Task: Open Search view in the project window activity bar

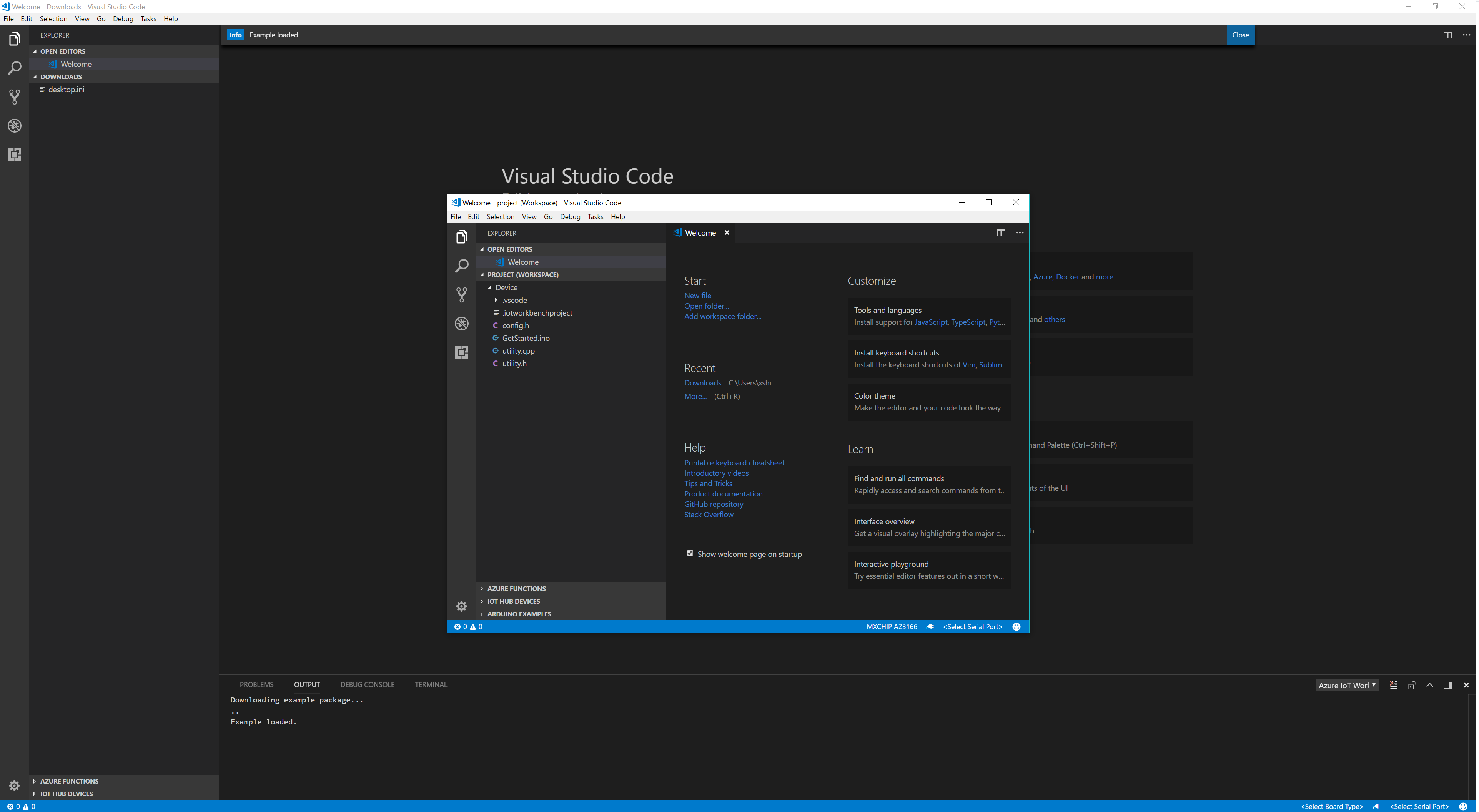Action: click(x=462, y=266)
